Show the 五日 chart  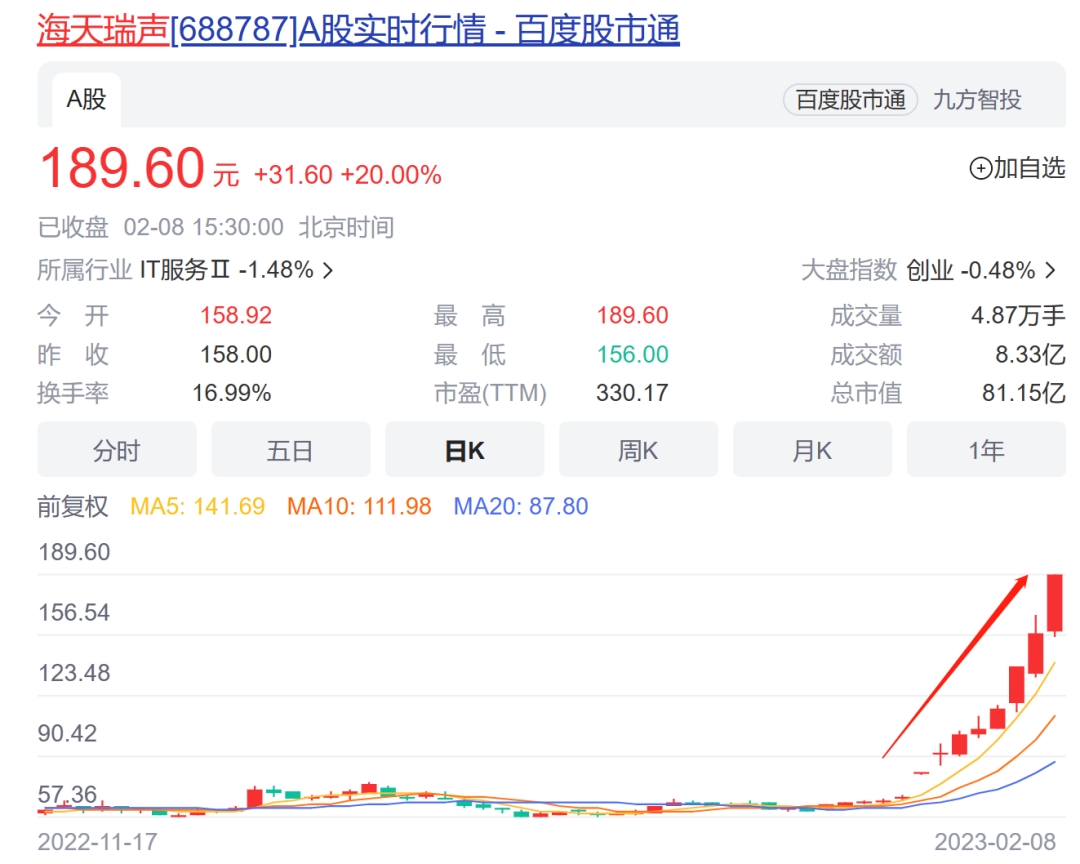click(x=291, y=450)
